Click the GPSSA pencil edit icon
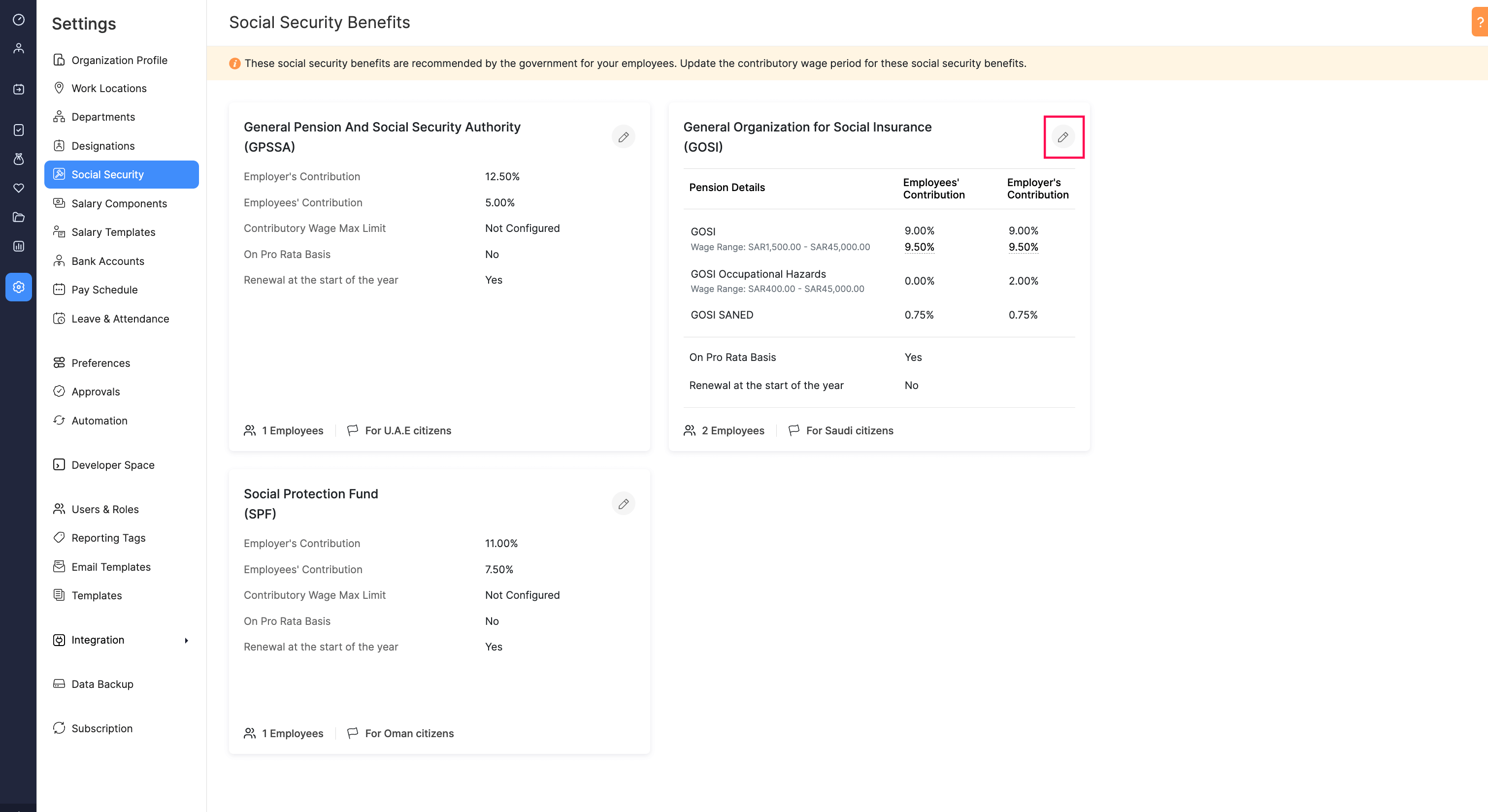Image resolution: width=1488 pixels, height=812 pixels. pyautogui.click(x=623, y=137)
